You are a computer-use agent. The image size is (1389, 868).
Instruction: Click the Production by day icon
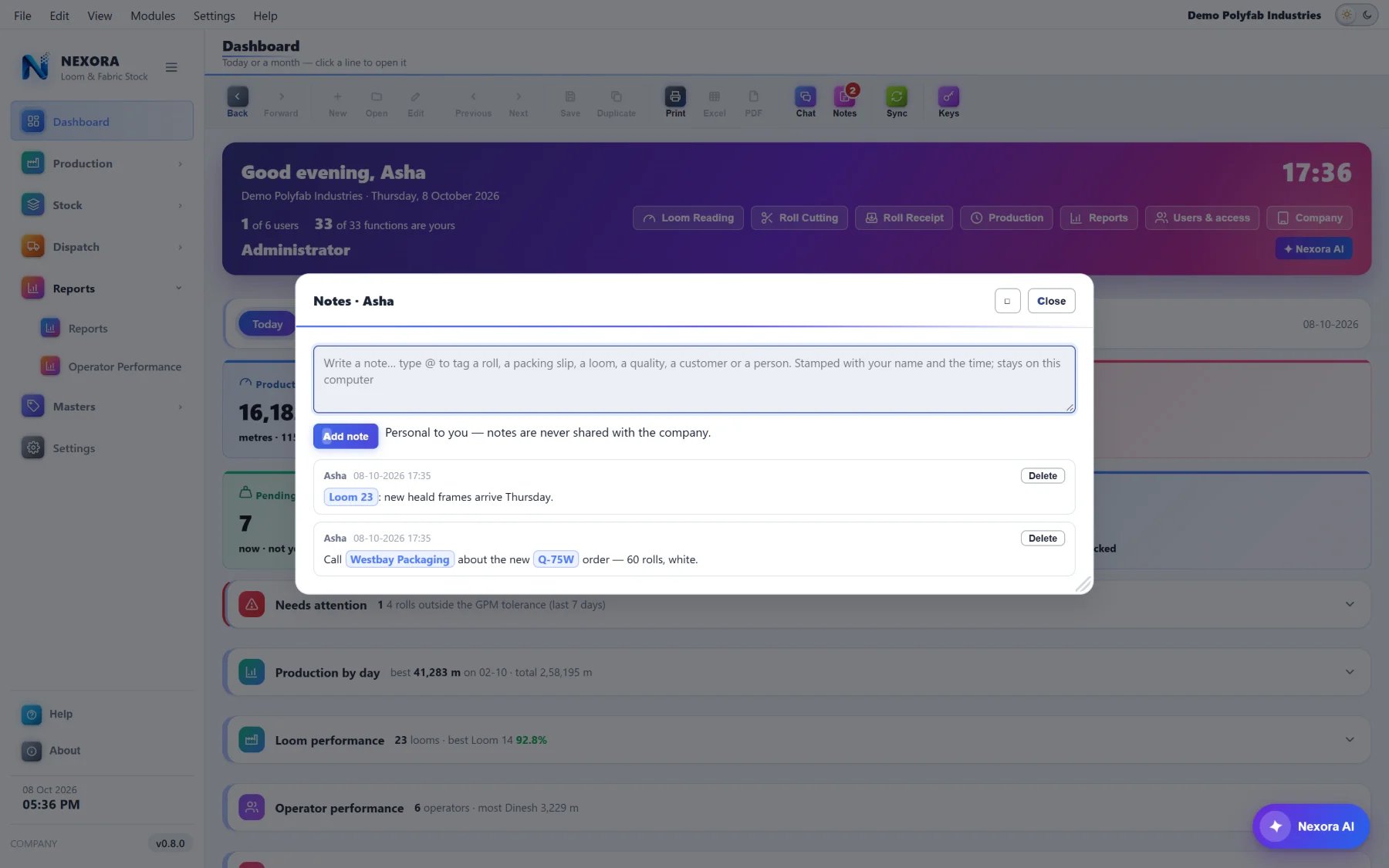252,673
